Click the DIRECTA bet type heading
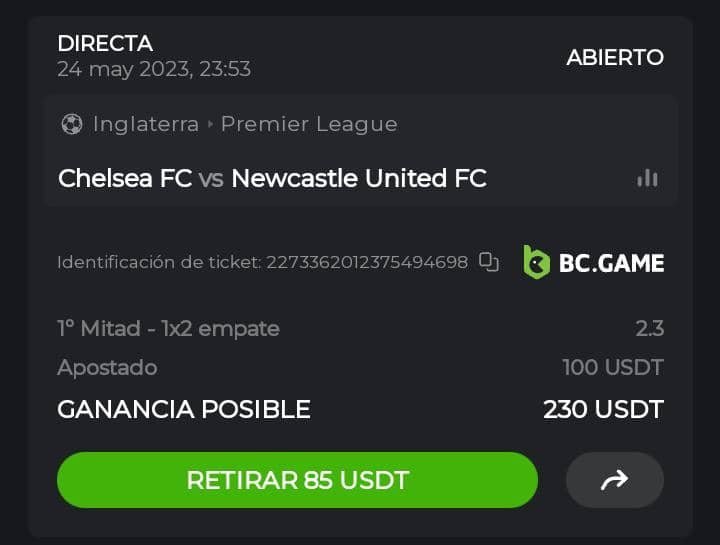Screen dimensions: 720x545 [x=105, y=43]
